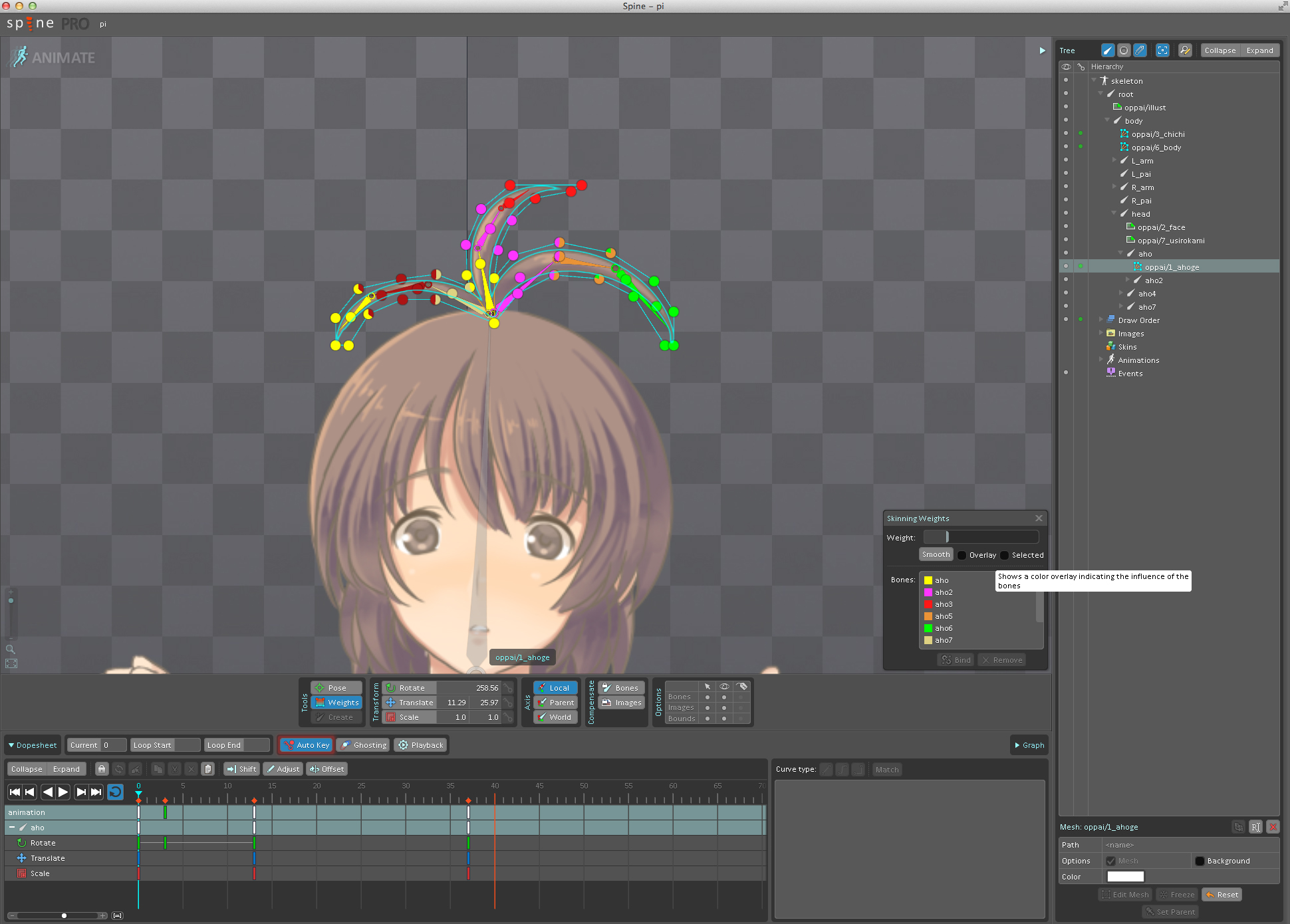Click the red delete icon in Mesh panel
Image resolution: width=1290 pixels, height=924 pixels.
1273,827
